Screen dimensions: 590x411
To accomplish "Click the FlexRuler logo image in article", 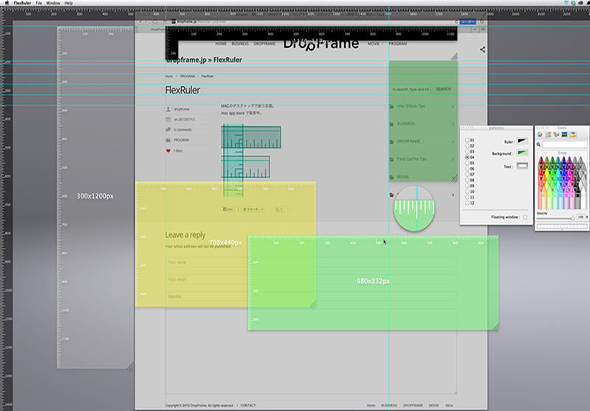I will [251, 161].
